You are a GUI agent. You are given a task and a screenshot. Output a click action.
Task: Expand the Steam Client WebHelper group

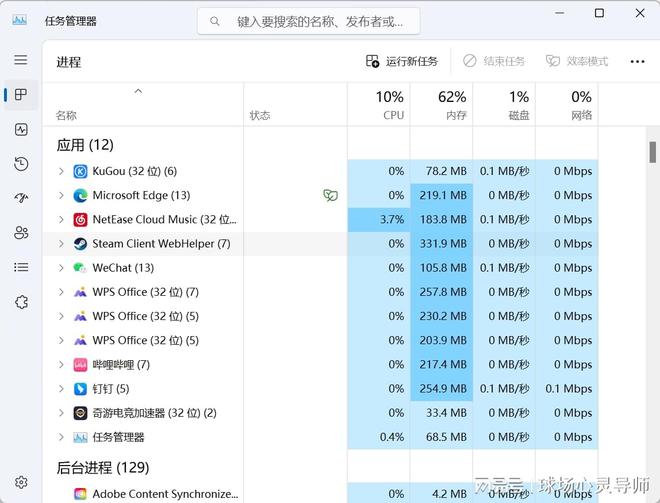[61, 244]
